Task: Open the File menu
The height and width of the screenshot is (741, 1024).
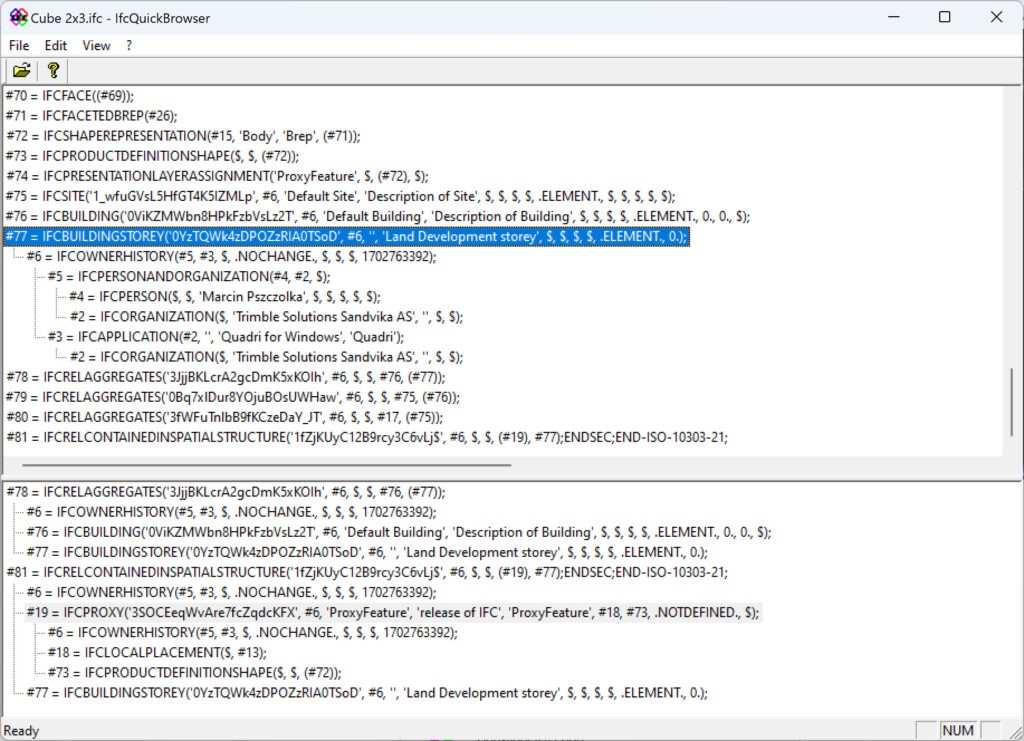Action: coord(18,45)
